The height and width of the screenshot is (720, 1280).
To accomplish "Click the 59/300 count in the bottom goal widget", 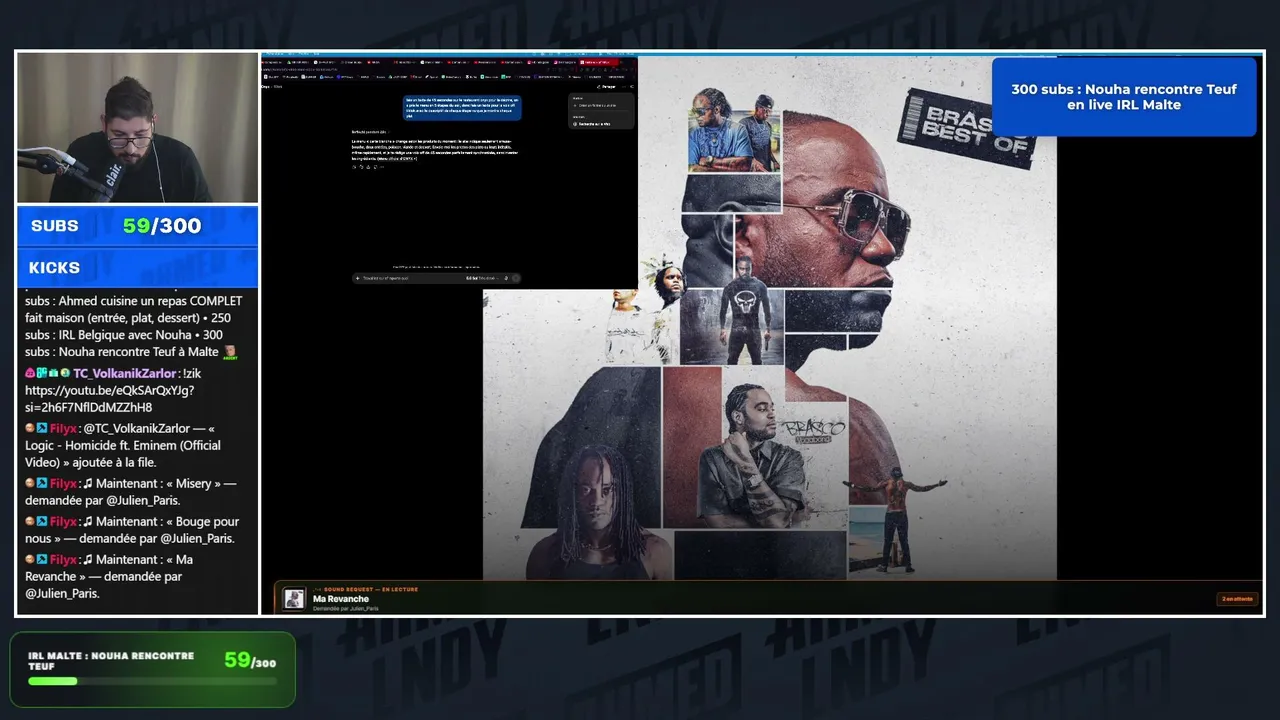I will point(250,660).
